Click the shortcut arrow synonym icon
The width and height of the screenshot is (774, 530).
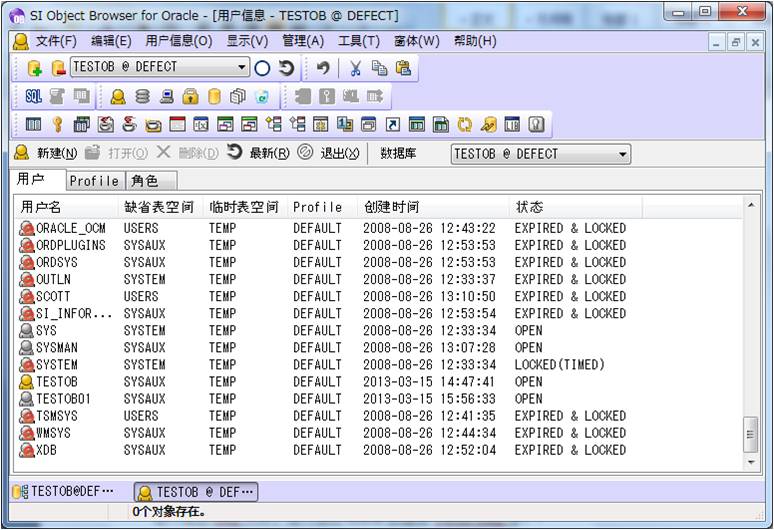point(392,124)
